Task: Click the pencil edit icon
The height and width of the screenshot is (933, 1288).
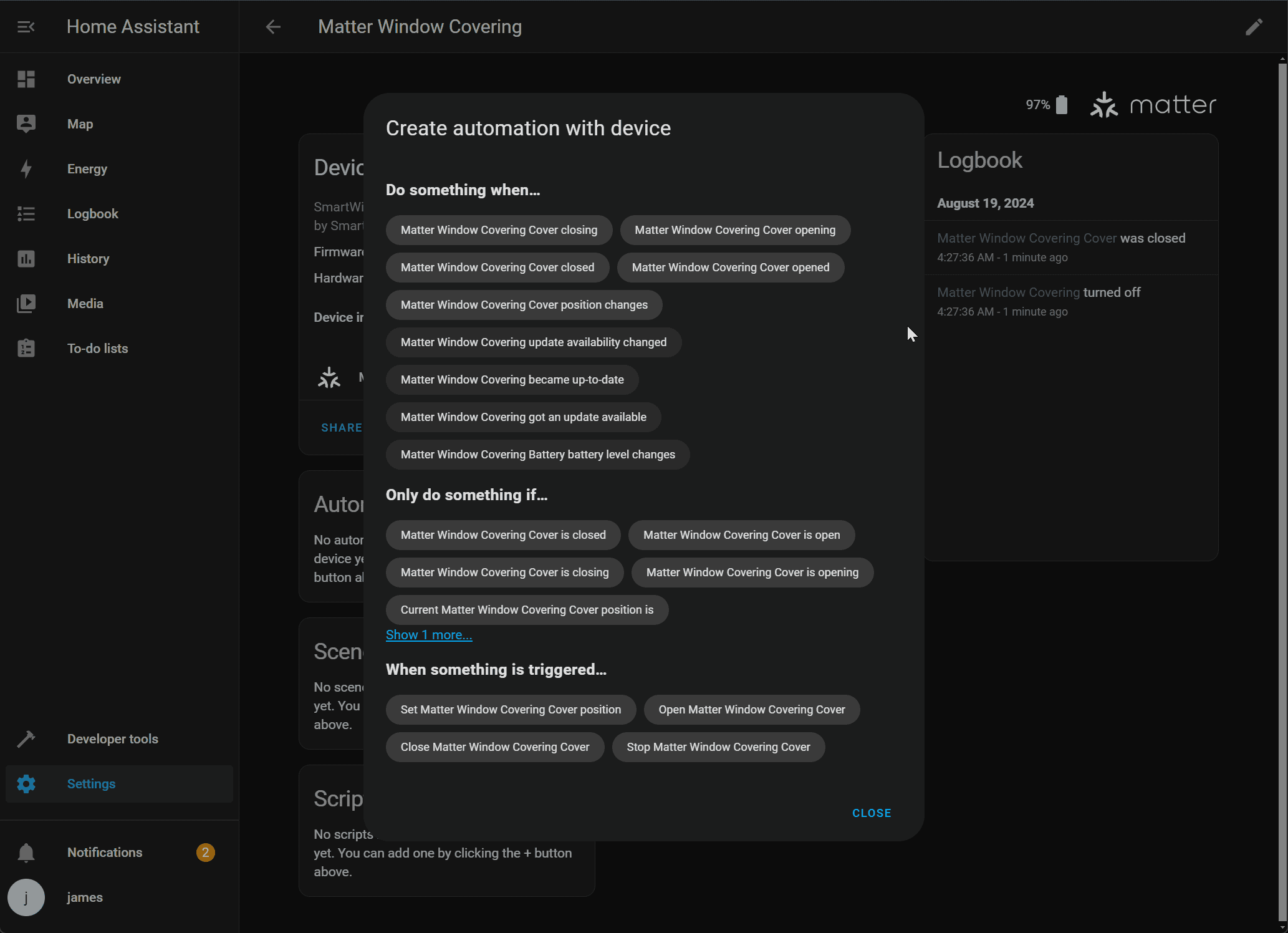Action: [1254, 27]
